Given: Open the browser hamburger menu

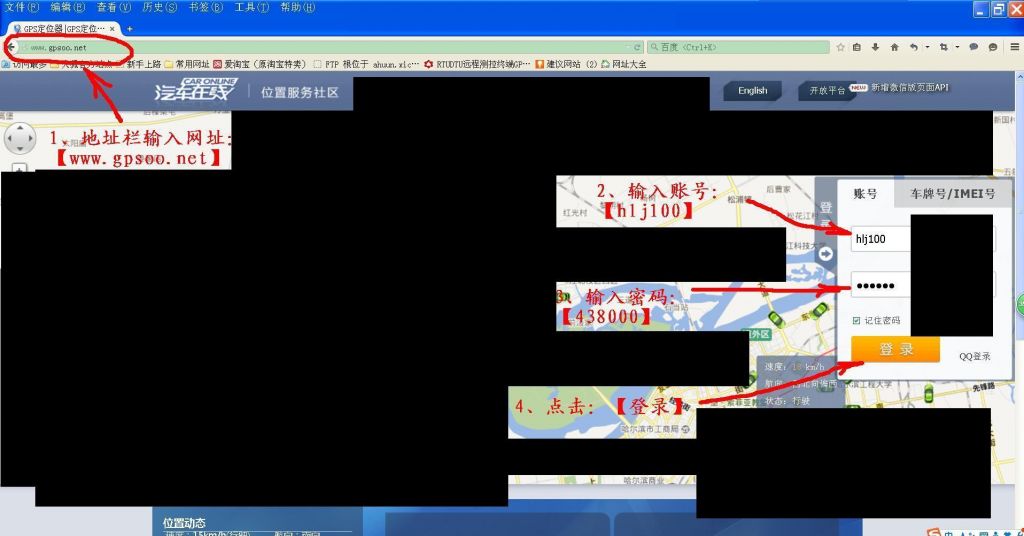Looking at the screenshot, I should pos(1014,47).
